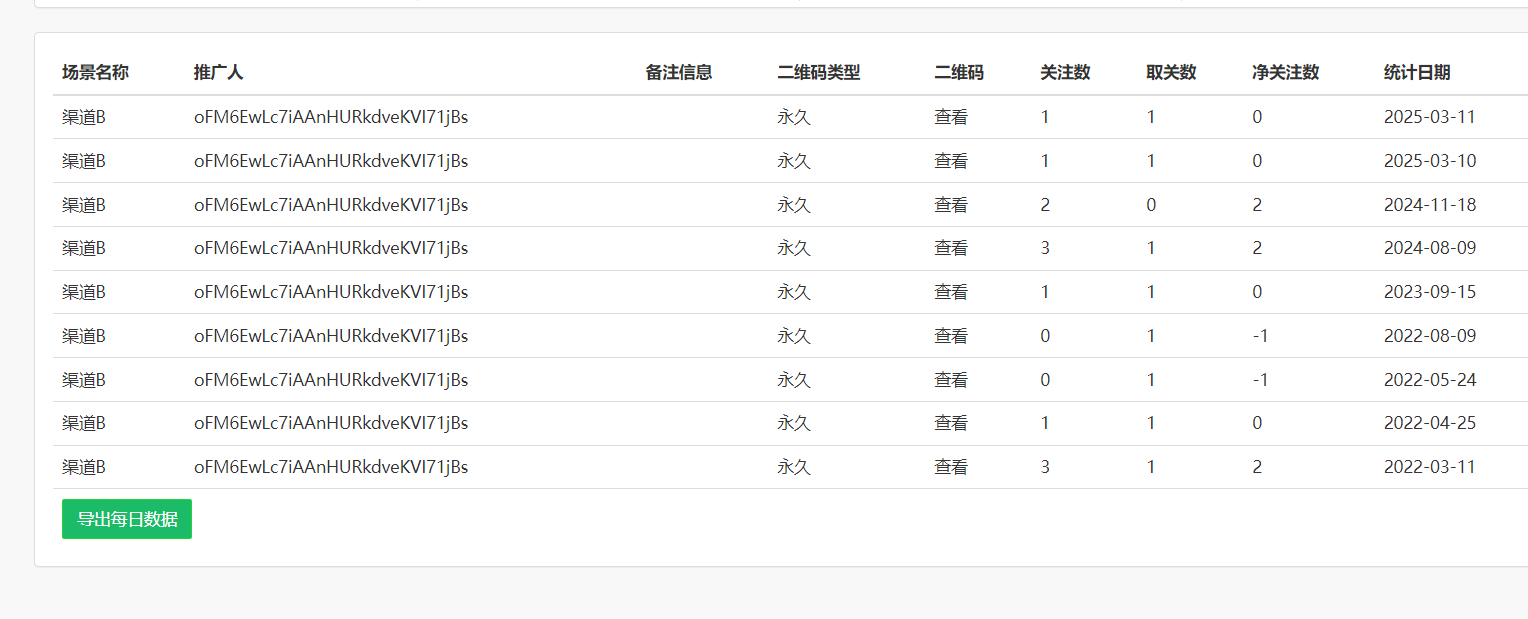Screen dimensions: 1528x619
Task: View 查看 link in the 2022-05-24 row
Action: pyautogui.click(x=951, y=380)
